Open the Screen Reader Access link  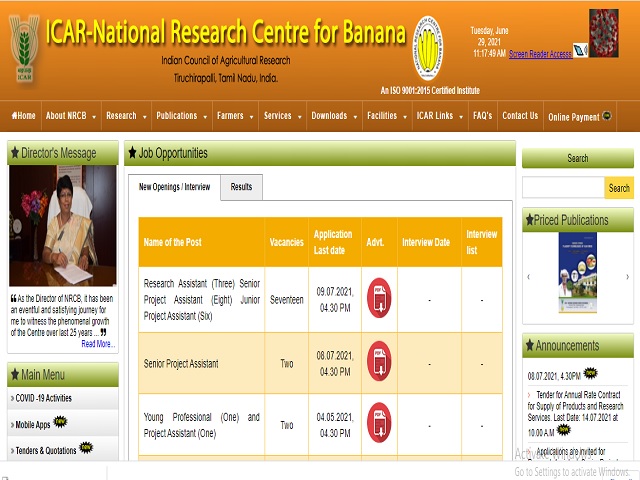pos(540,54)
